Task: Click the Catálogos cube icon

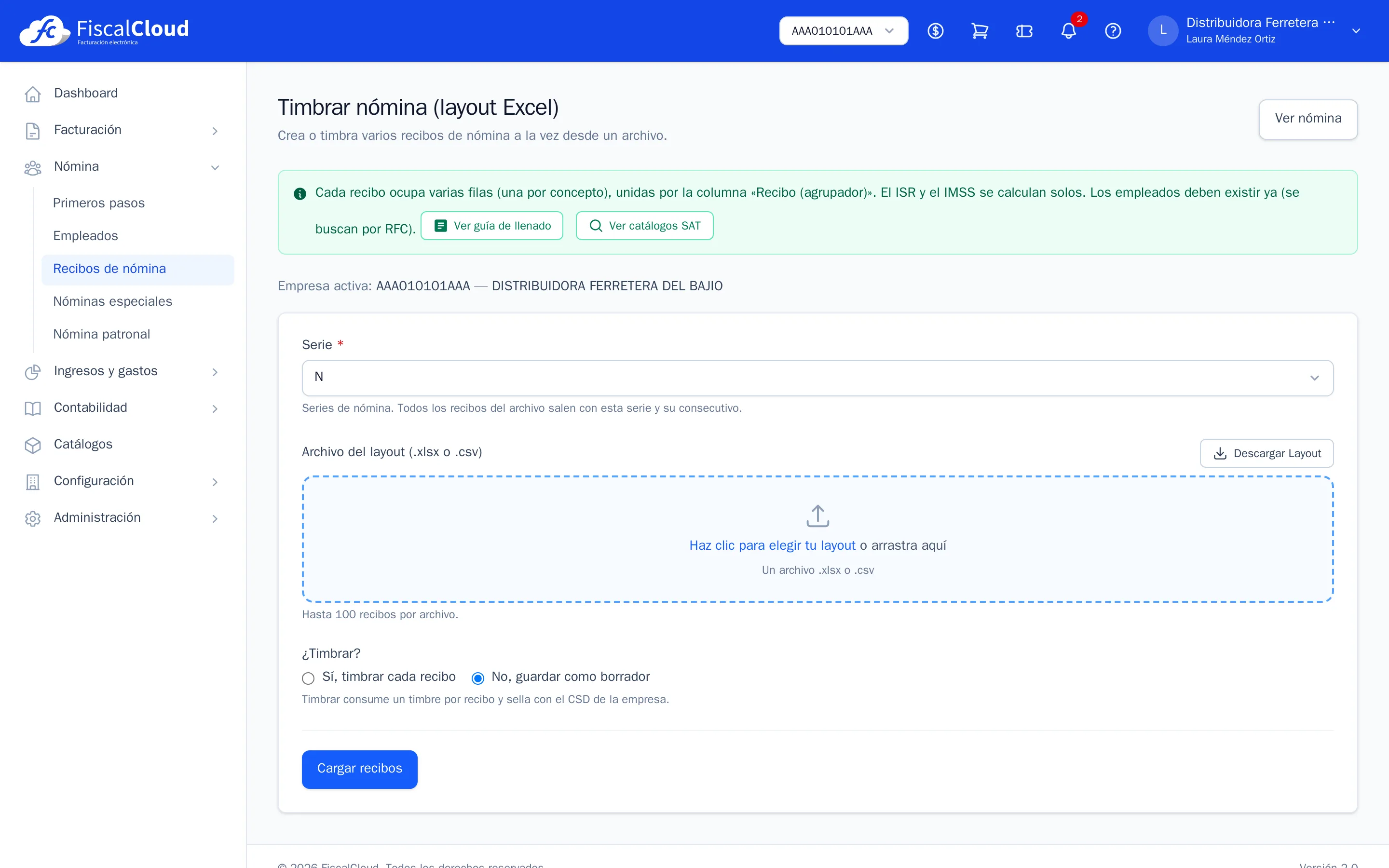Action: point(33,445)
